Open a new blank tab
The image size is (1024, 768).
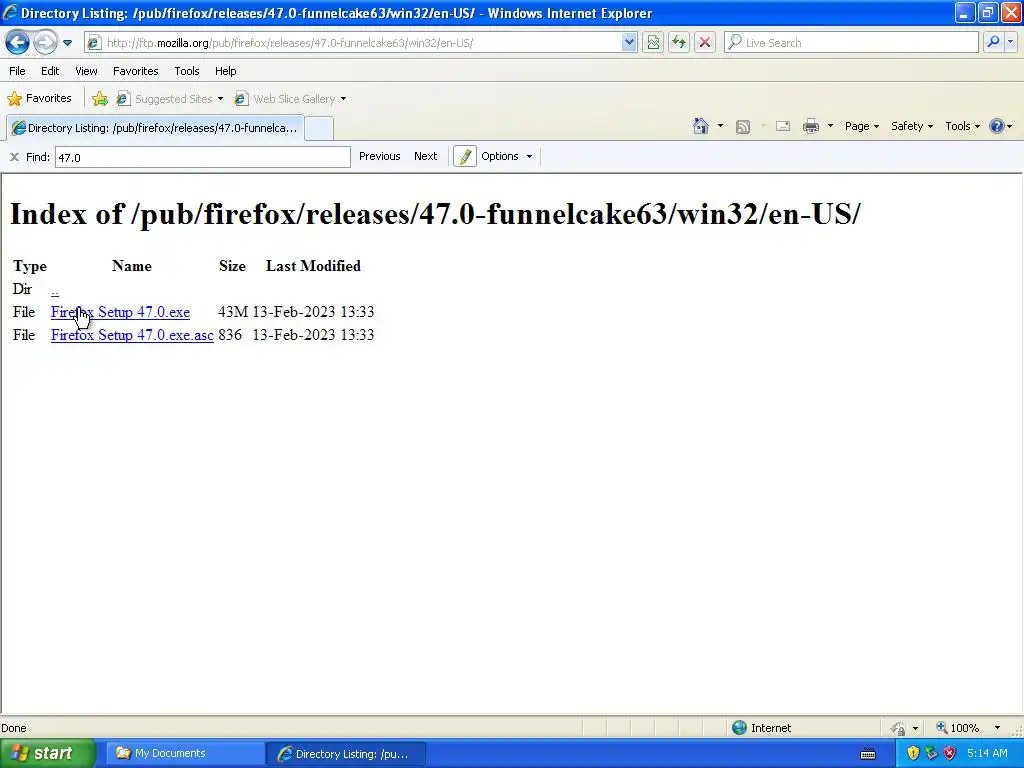click(319, 128)
